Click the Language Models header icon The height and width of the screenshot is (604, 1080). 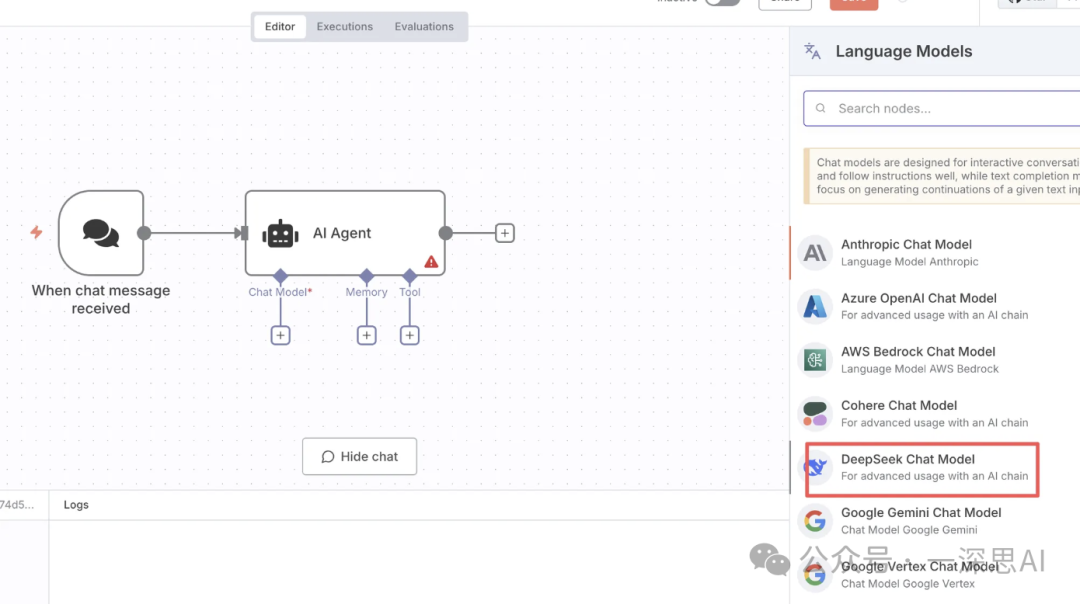[813, 52]
